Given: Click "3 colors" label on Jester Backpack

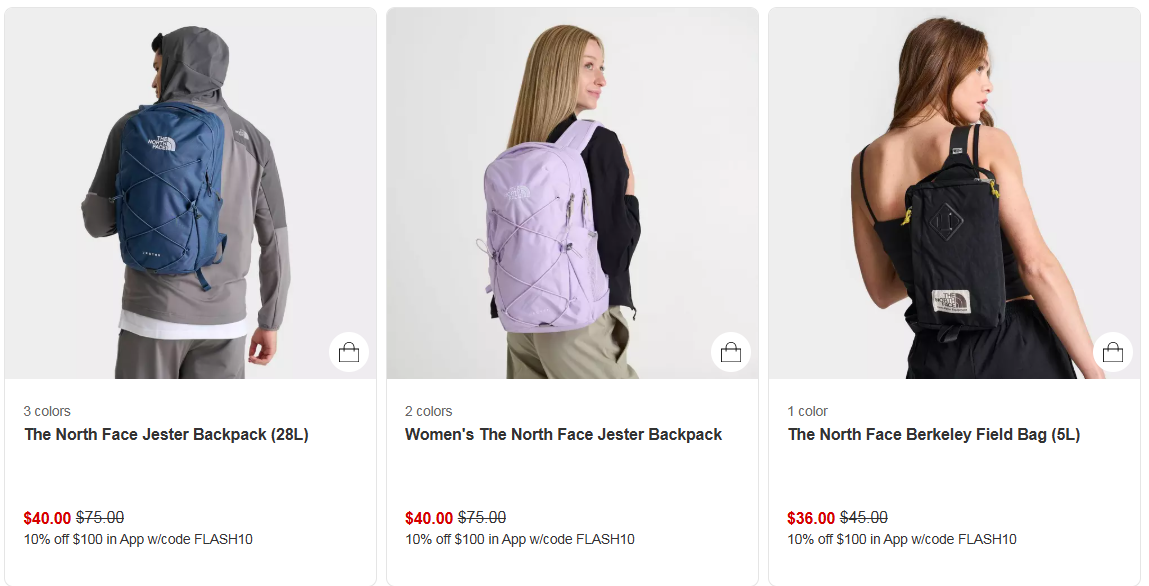Looking at the screenshot, I should coord(47,411).
